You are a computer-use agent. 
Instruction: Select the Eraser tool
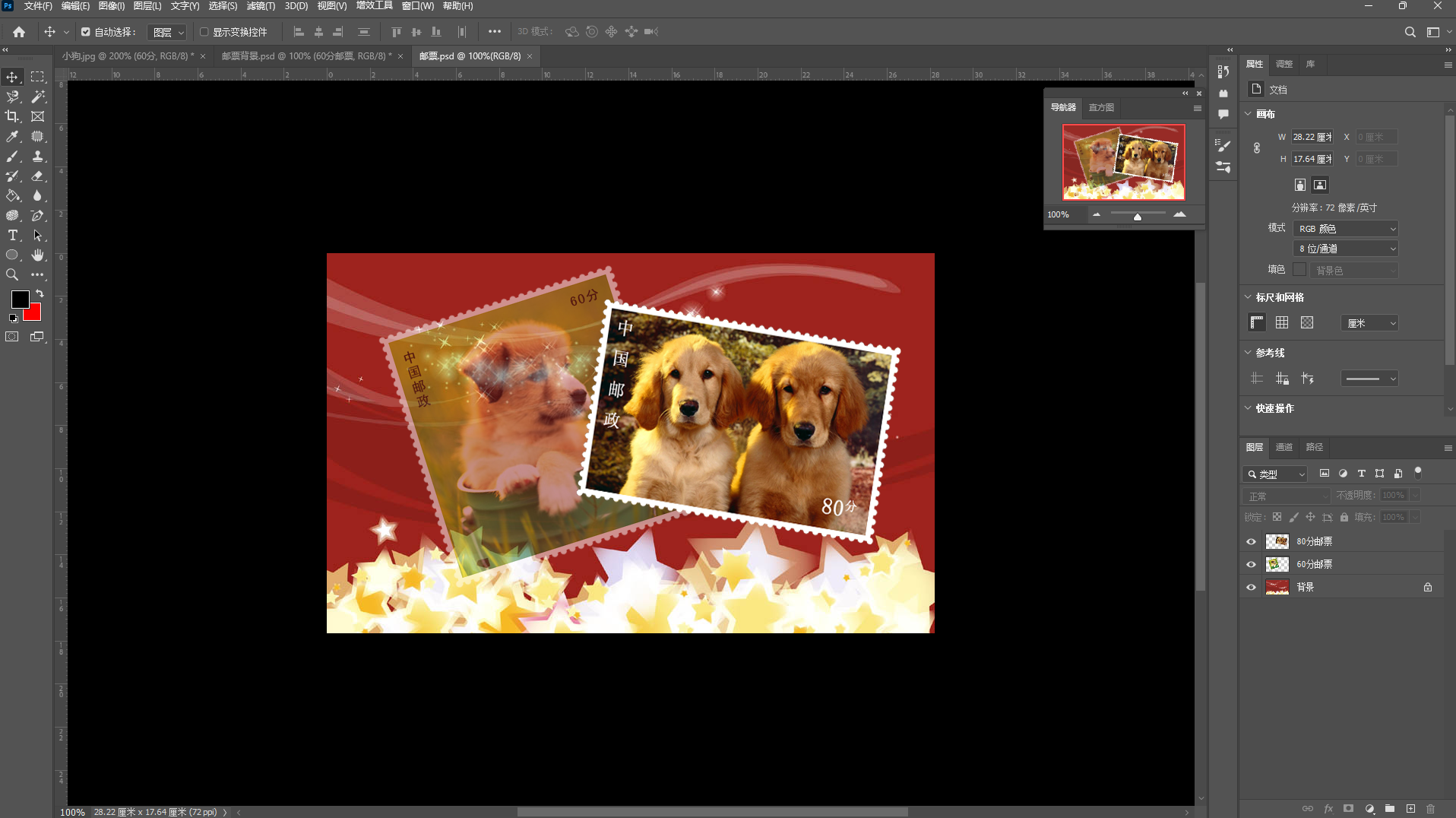pos(37,176)
